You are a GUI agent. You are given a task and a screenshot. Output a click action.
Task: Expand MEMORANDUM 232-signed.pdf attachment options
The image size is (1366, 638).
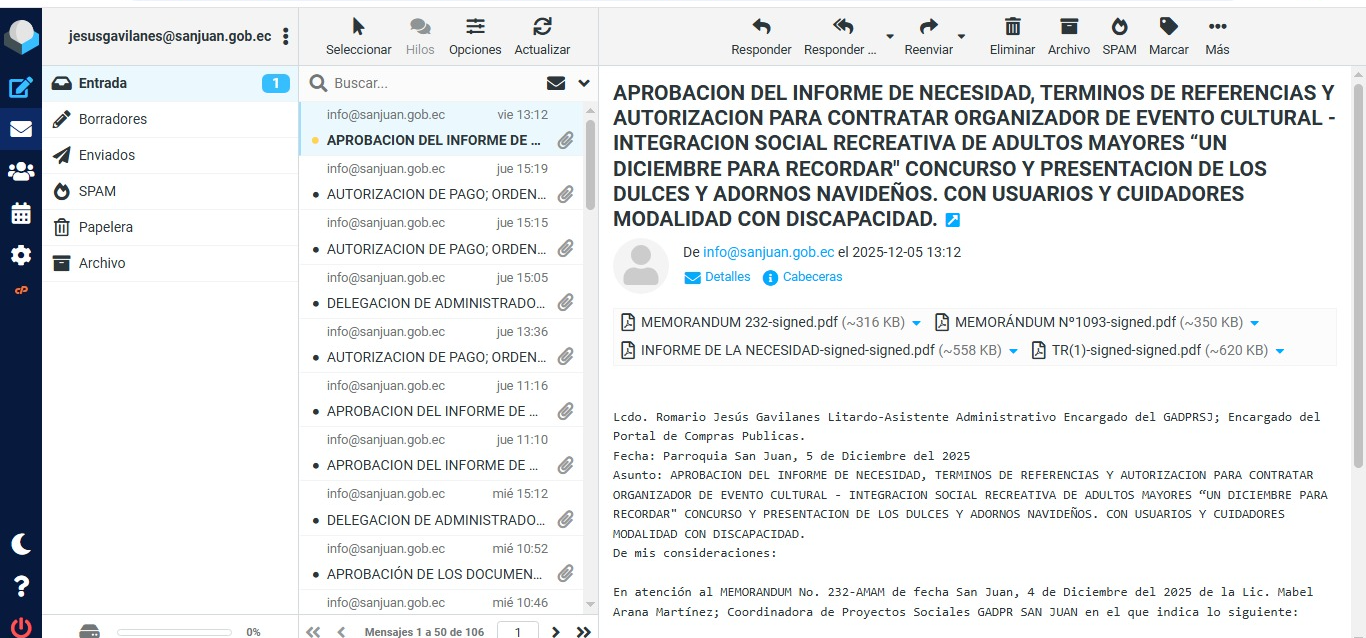click(x=915, y=323)
